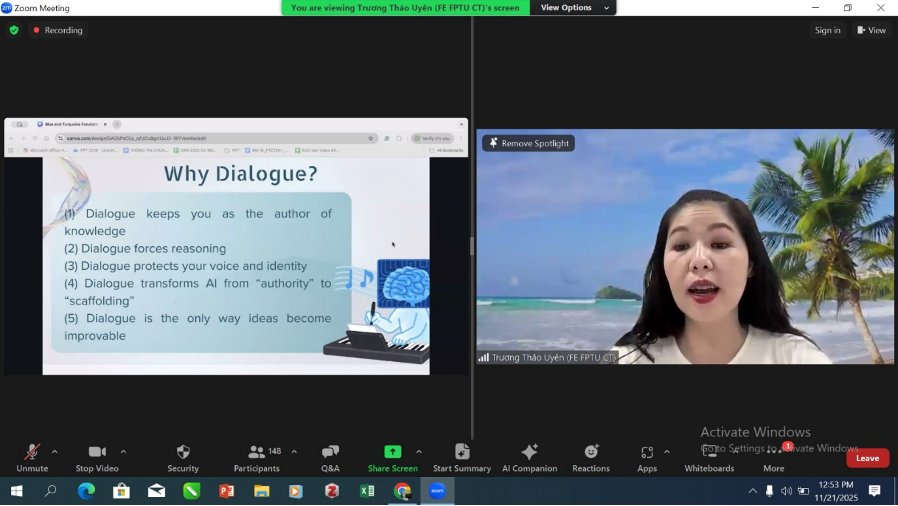This screenshot has width=898, height=506.
Task: Click the green Share Screen icon
Action: [x=392, y=452]
